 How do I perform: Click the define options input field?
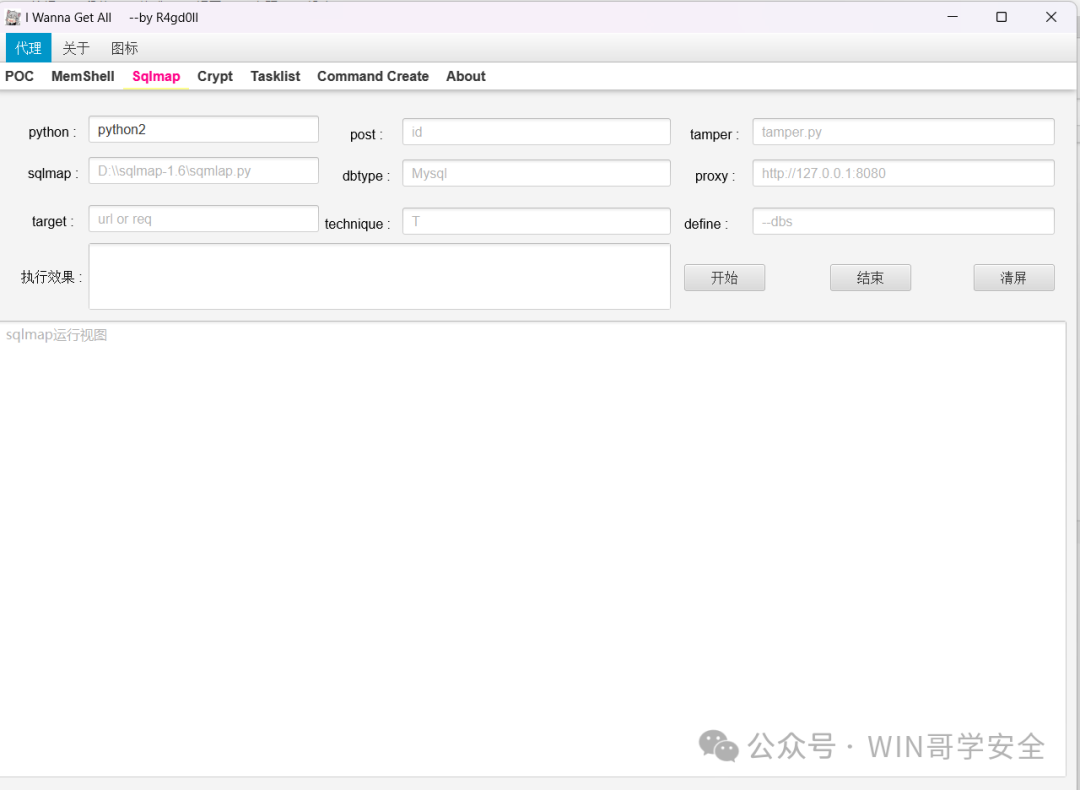coord(904,221)
